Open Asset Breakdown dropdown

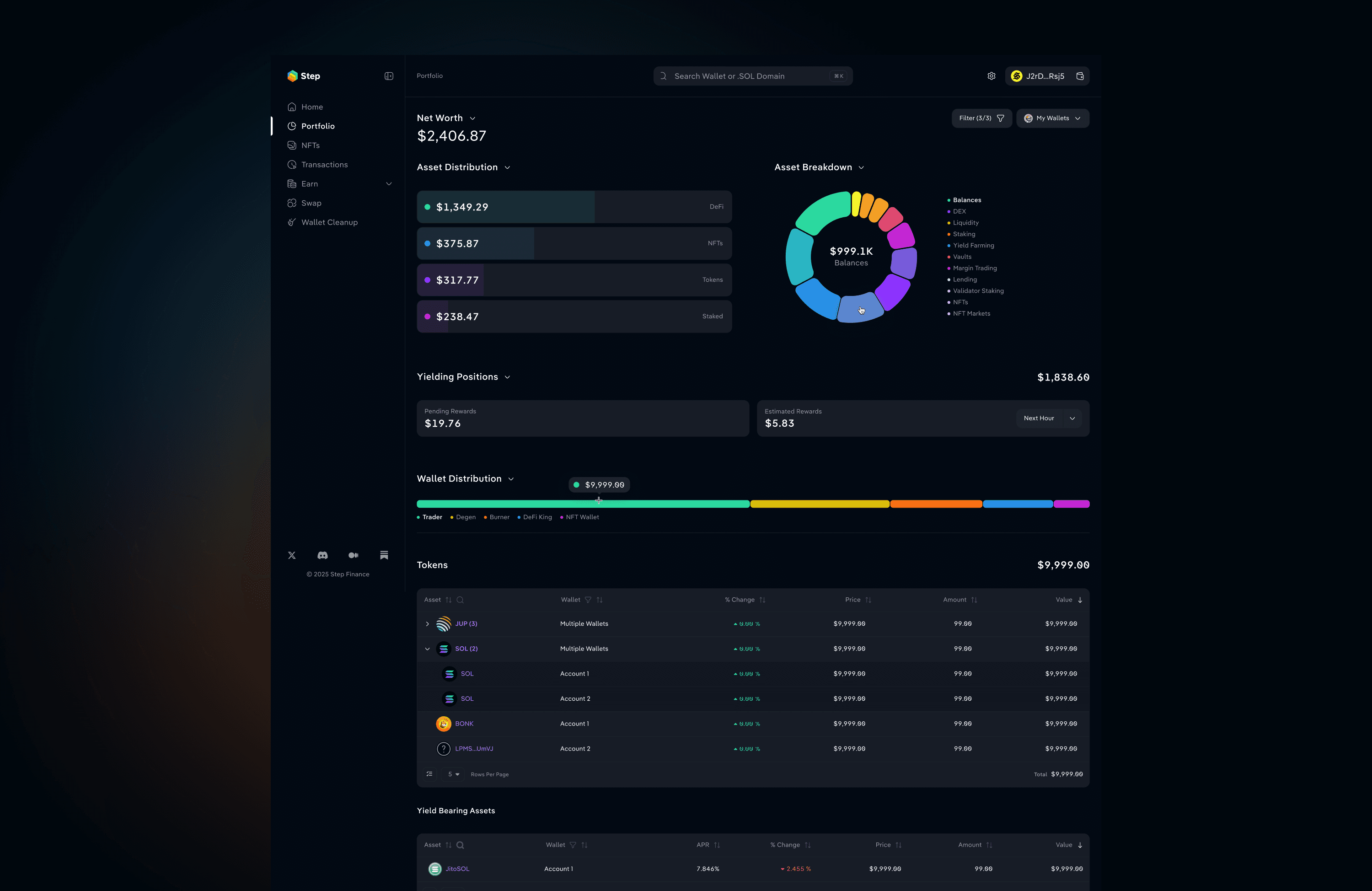[861, 167]
